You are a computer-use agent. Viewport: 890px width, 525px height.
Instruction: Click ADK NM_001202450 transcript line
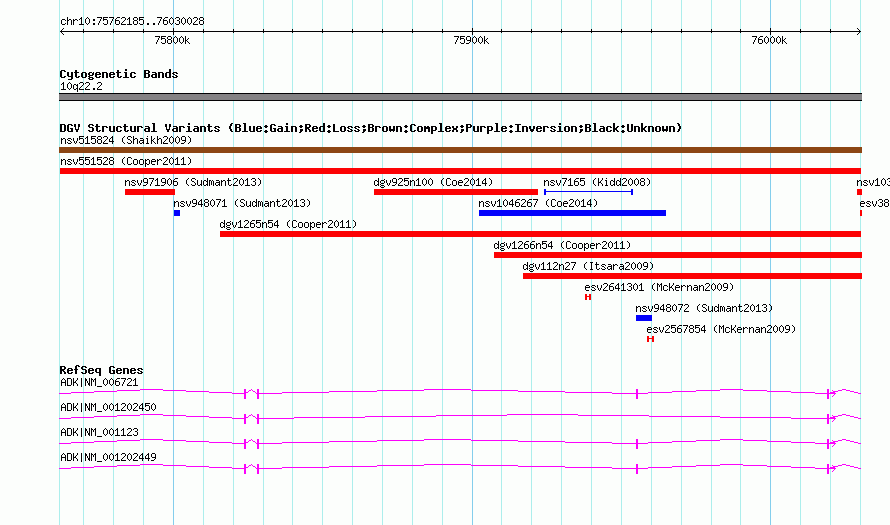tap(460, 418)
